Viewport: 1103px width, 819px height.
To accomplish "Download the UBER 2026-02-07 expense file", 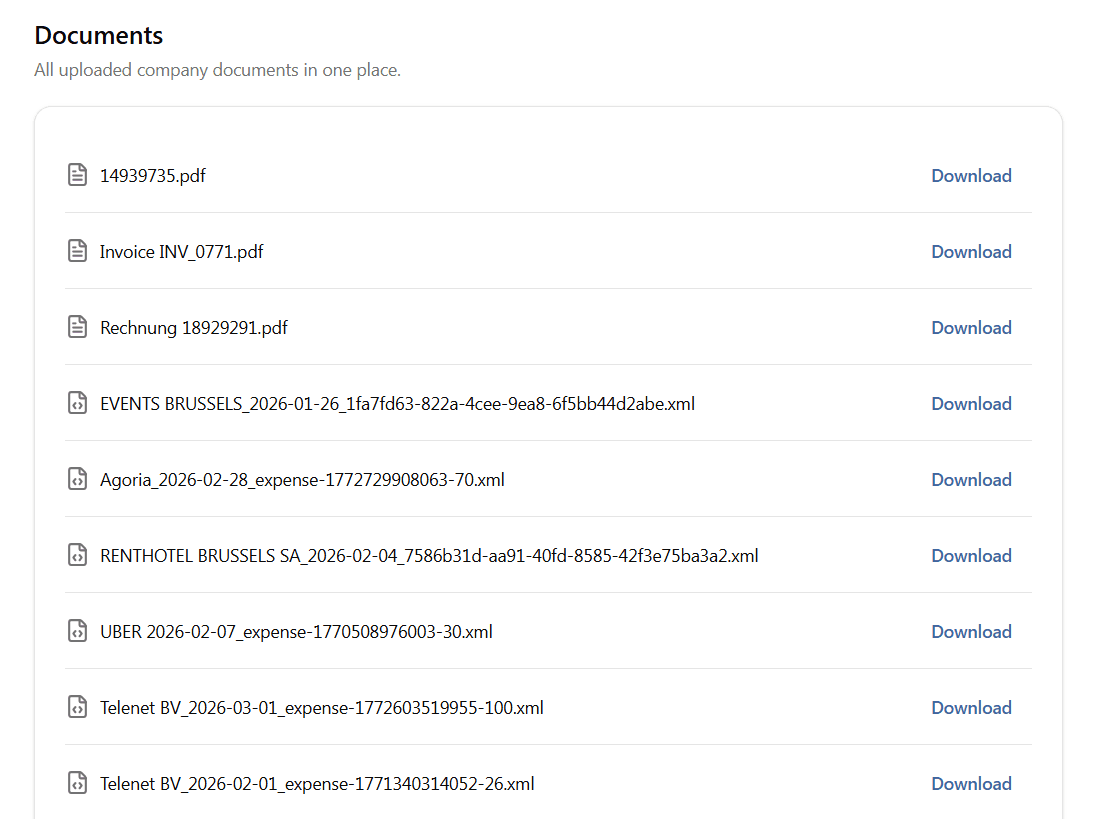I will (971, 631).
